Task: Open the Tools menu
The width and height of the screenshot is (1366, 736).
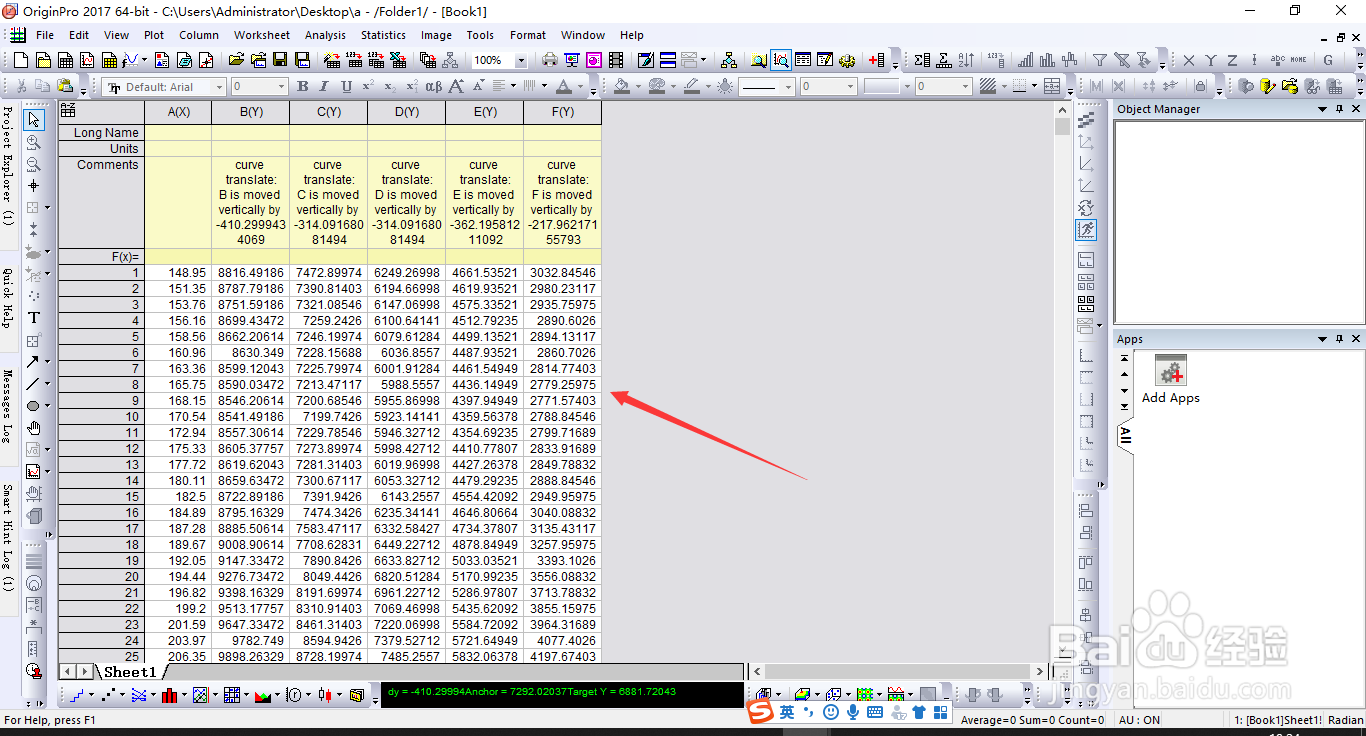Action: coord(480,35)
